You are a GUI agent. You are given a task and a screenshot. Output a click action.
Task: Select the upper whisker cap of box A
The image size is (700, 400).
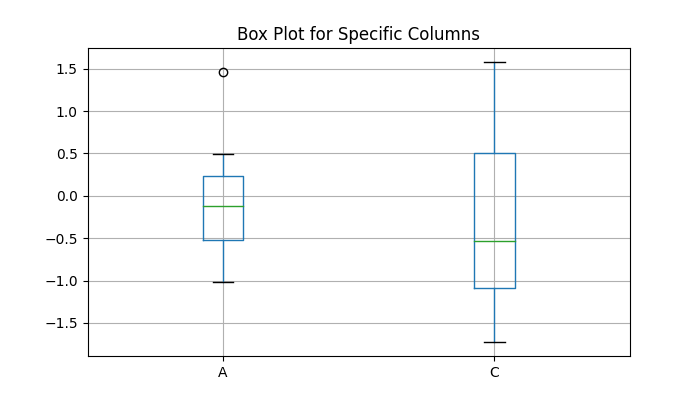click(223, 154)
